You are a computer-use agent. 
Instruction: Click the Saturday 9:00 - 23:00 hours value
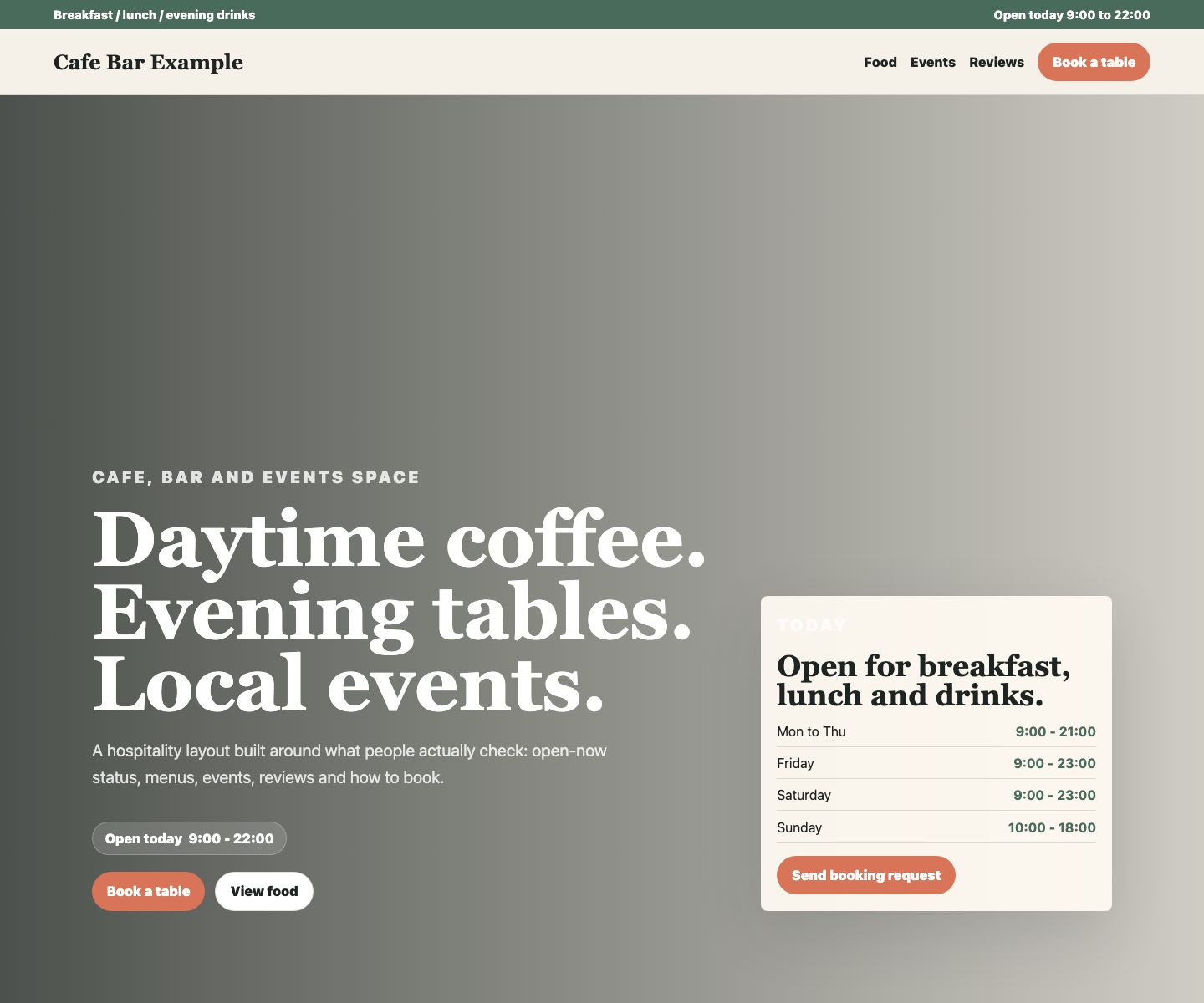[x=1054, y=795]
